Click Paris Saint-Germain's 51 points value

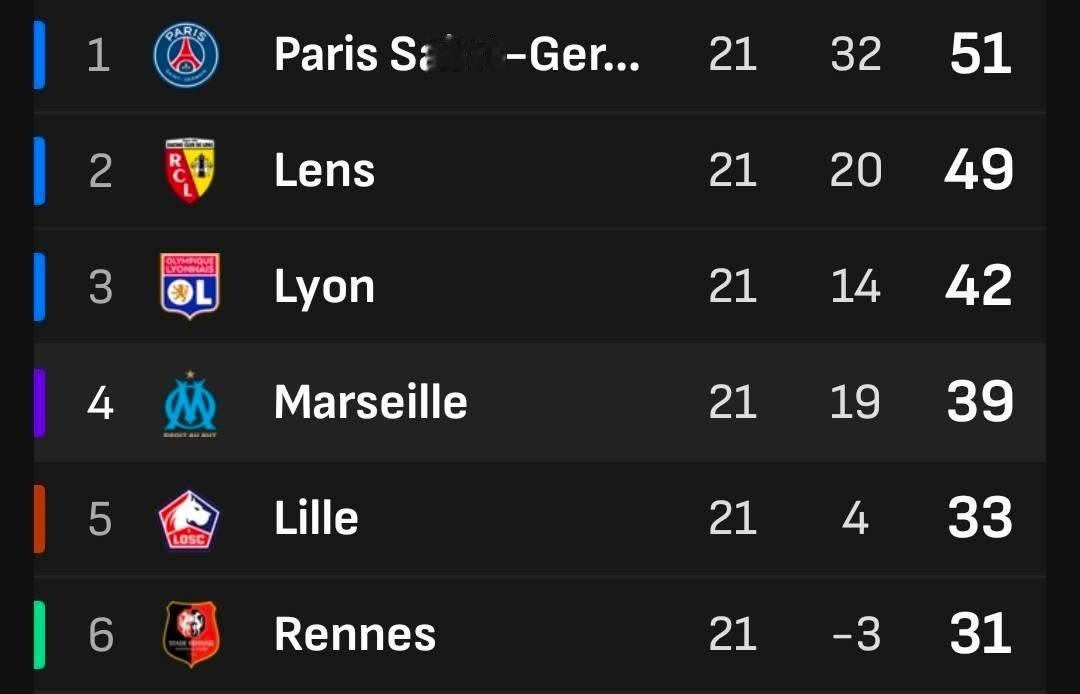coord(980,54)
